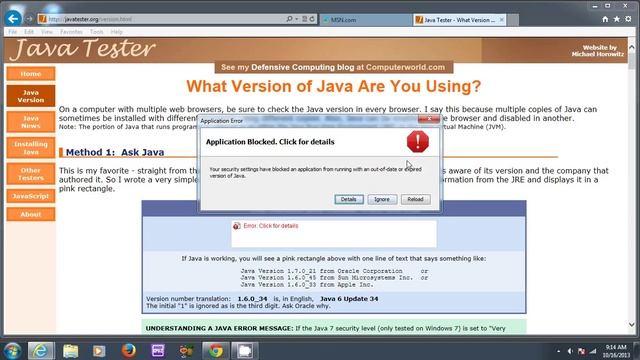Viewport: 640px width, 360px height.
Task: Click the applet error icon beside 'Error'
Action: pyautogui.click(x=236, y=226)
